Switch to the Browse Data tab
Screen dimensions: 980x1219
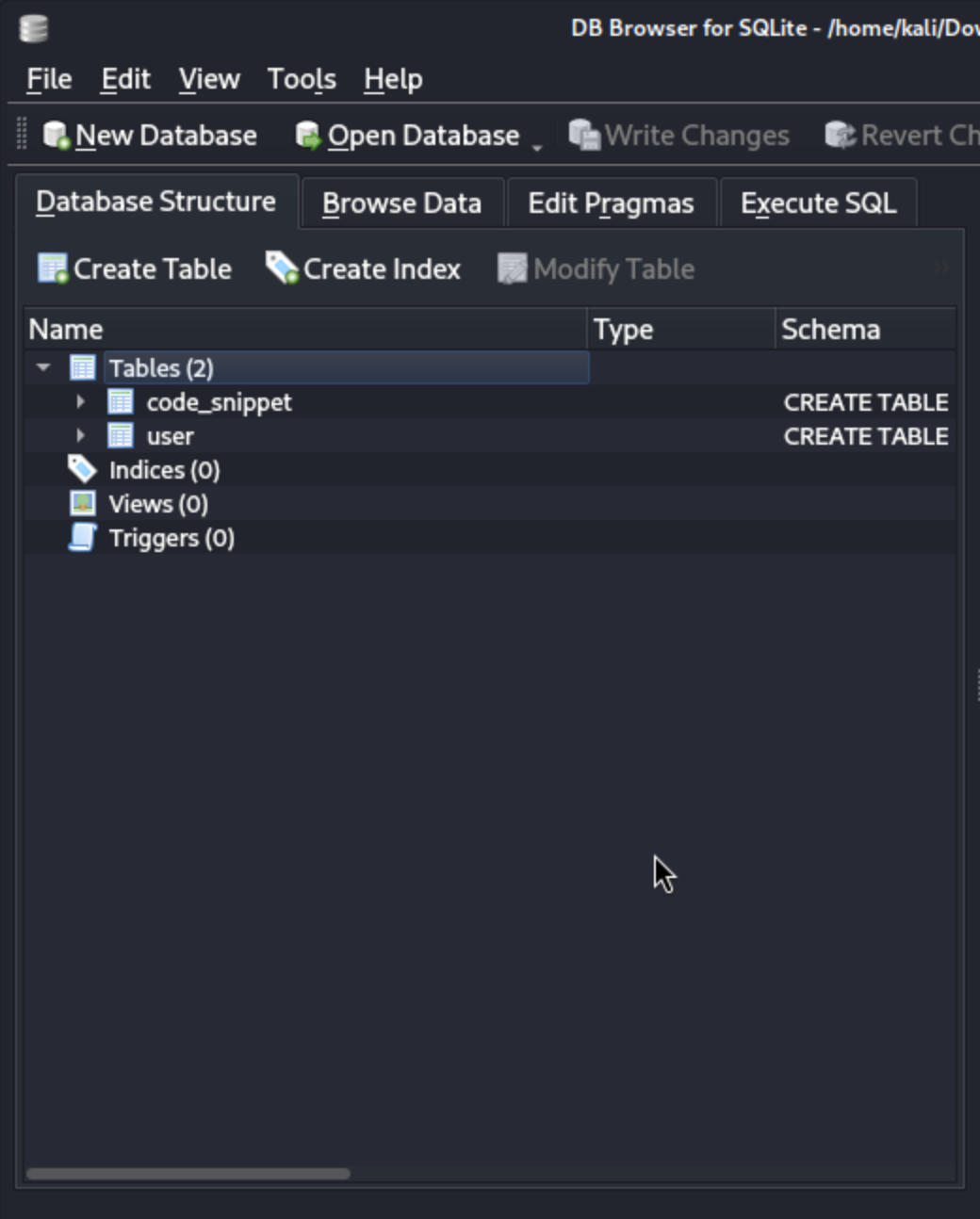click(401, 203)
